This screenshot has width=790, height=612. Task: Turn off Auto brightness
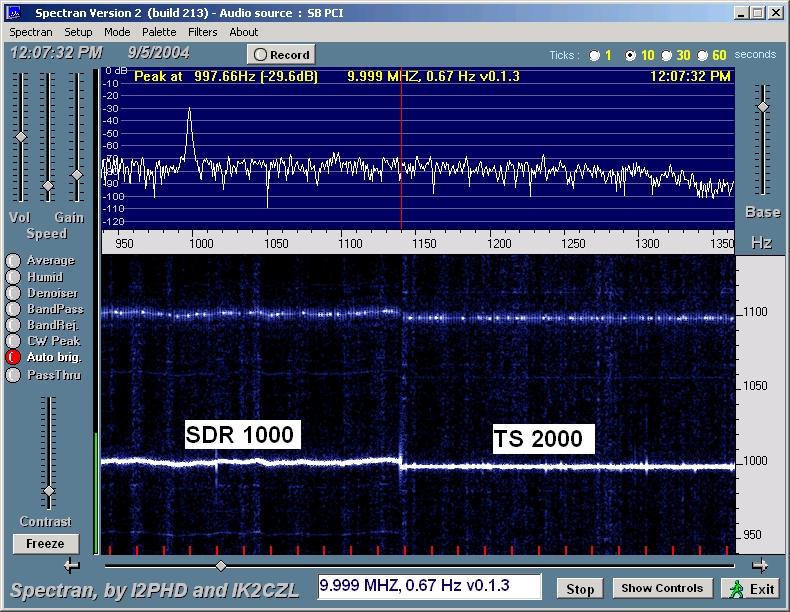pyautogui.click(x=13, y=357)
